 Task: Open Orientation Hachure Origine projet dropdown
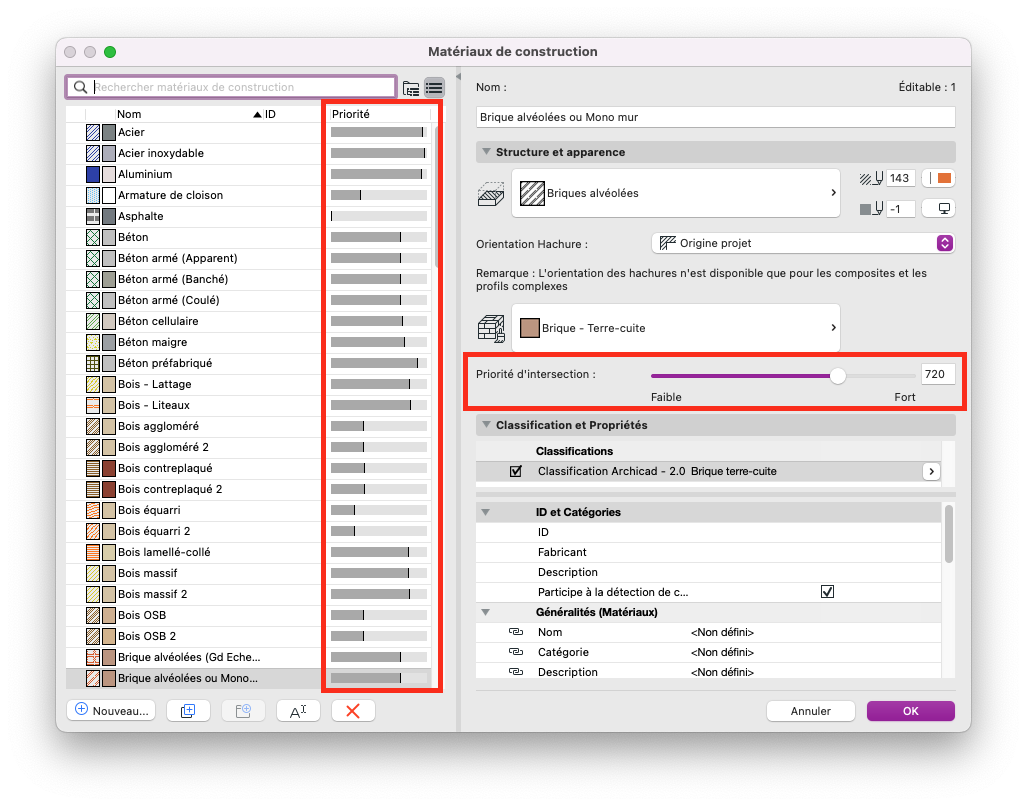[803, 244]
